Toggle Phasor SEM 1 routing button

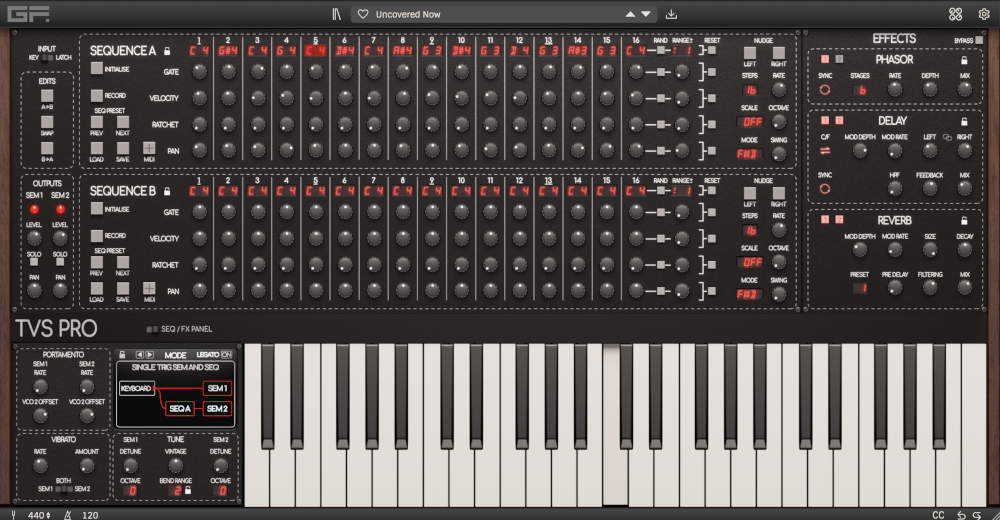click(825, 59)
